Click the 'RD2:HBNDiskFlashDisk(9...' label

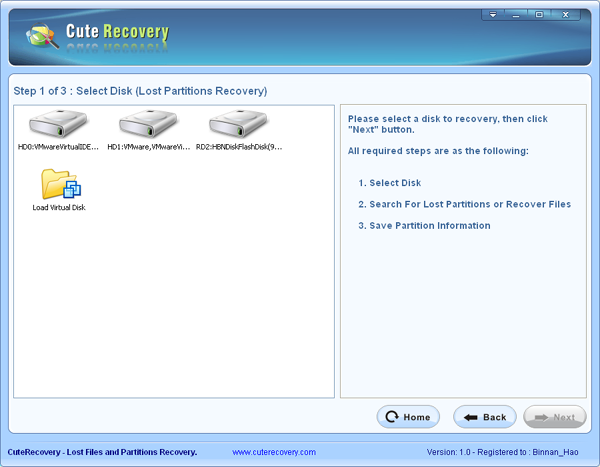point(239,147)
